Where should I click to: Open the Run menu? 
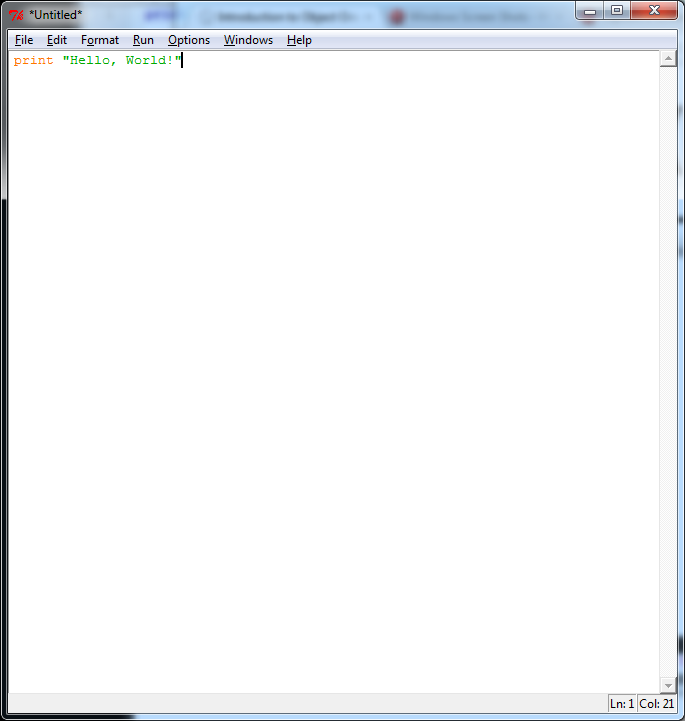pos(143,40)
